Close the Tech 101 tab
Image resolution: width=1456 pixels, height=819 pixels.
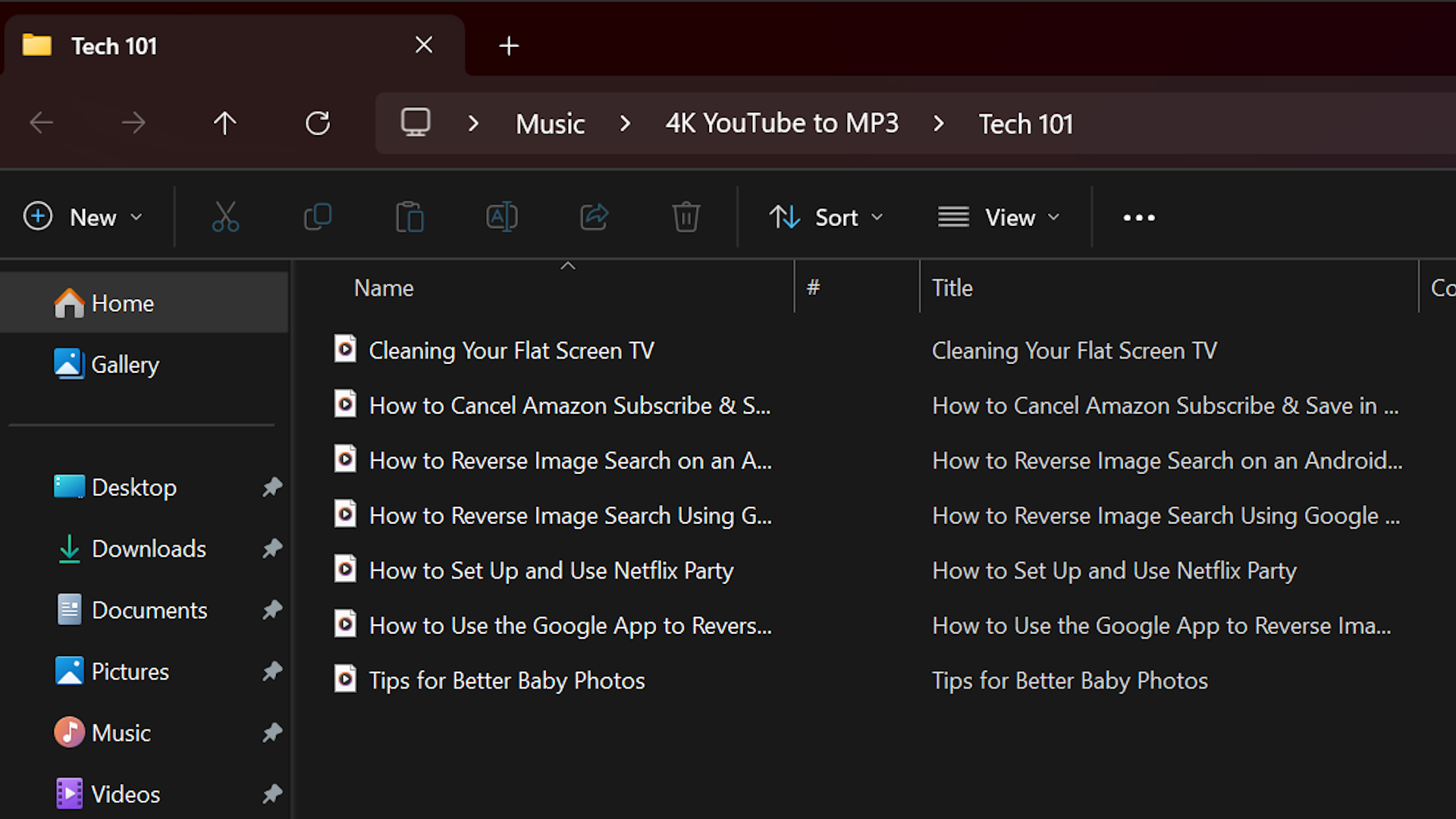[x=424, y=45]
